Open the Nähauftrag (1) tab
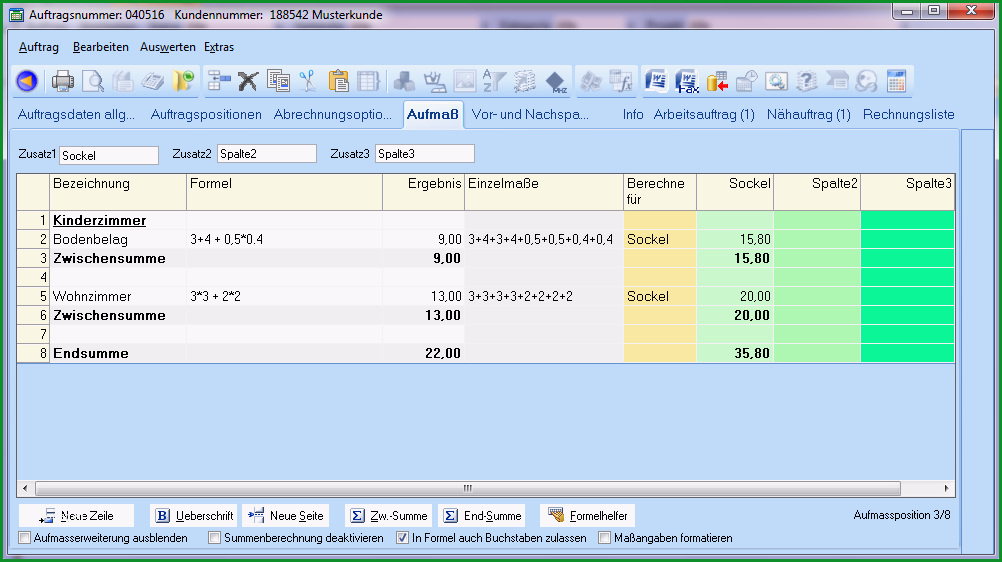This screenshot has width=1002, height=562. coord(808,114)
